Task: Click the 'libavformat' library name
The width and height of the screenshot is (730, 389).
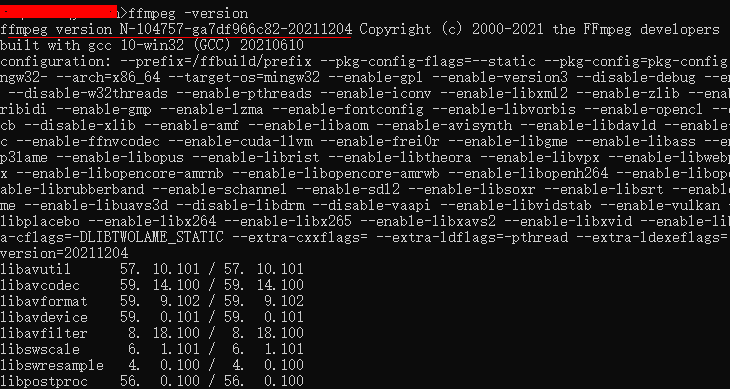Action: coord(44,302)
